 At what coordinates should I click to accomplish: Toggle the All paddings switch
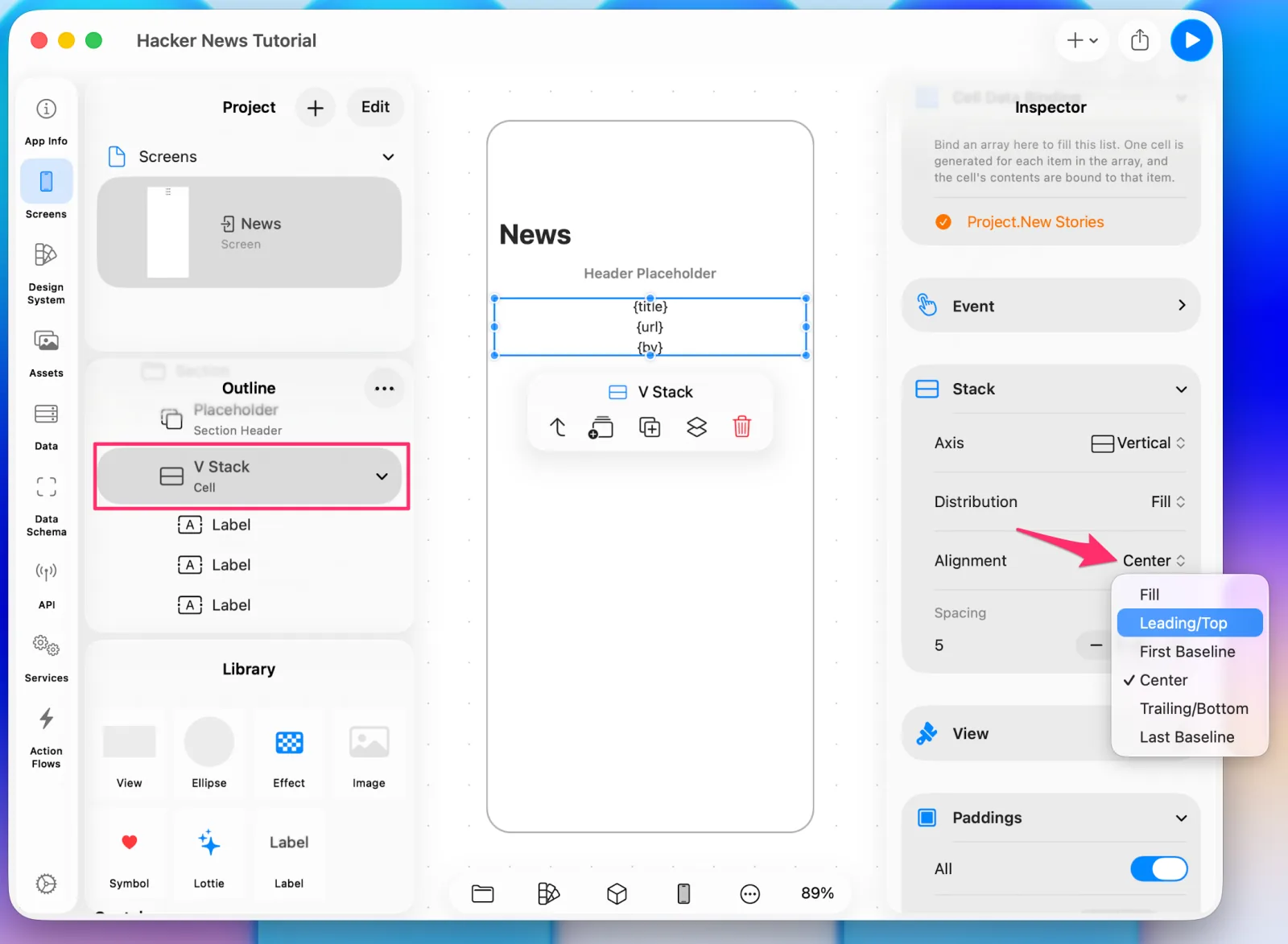pos(1158,868)
